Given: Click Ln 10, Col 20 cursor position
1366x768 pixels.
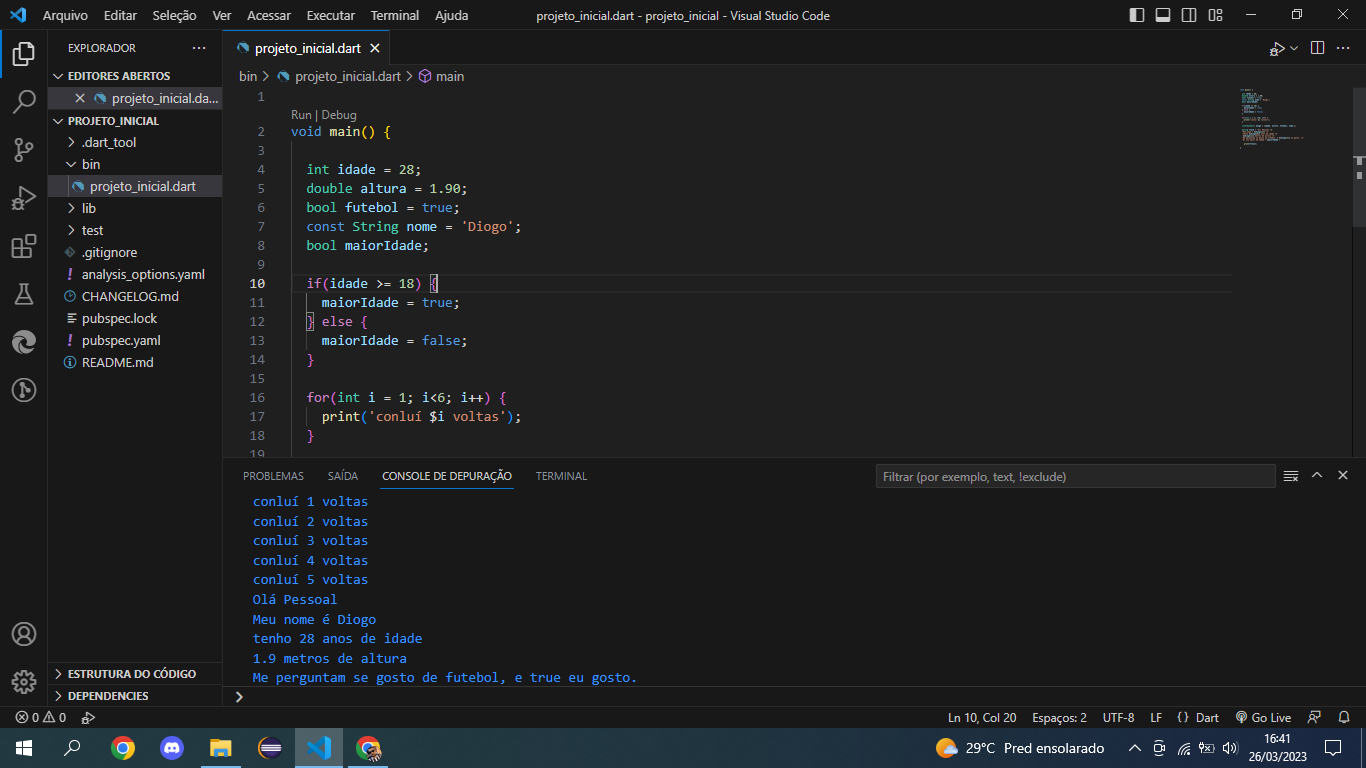Looking at the screenshot, I should tap(982, 717).
